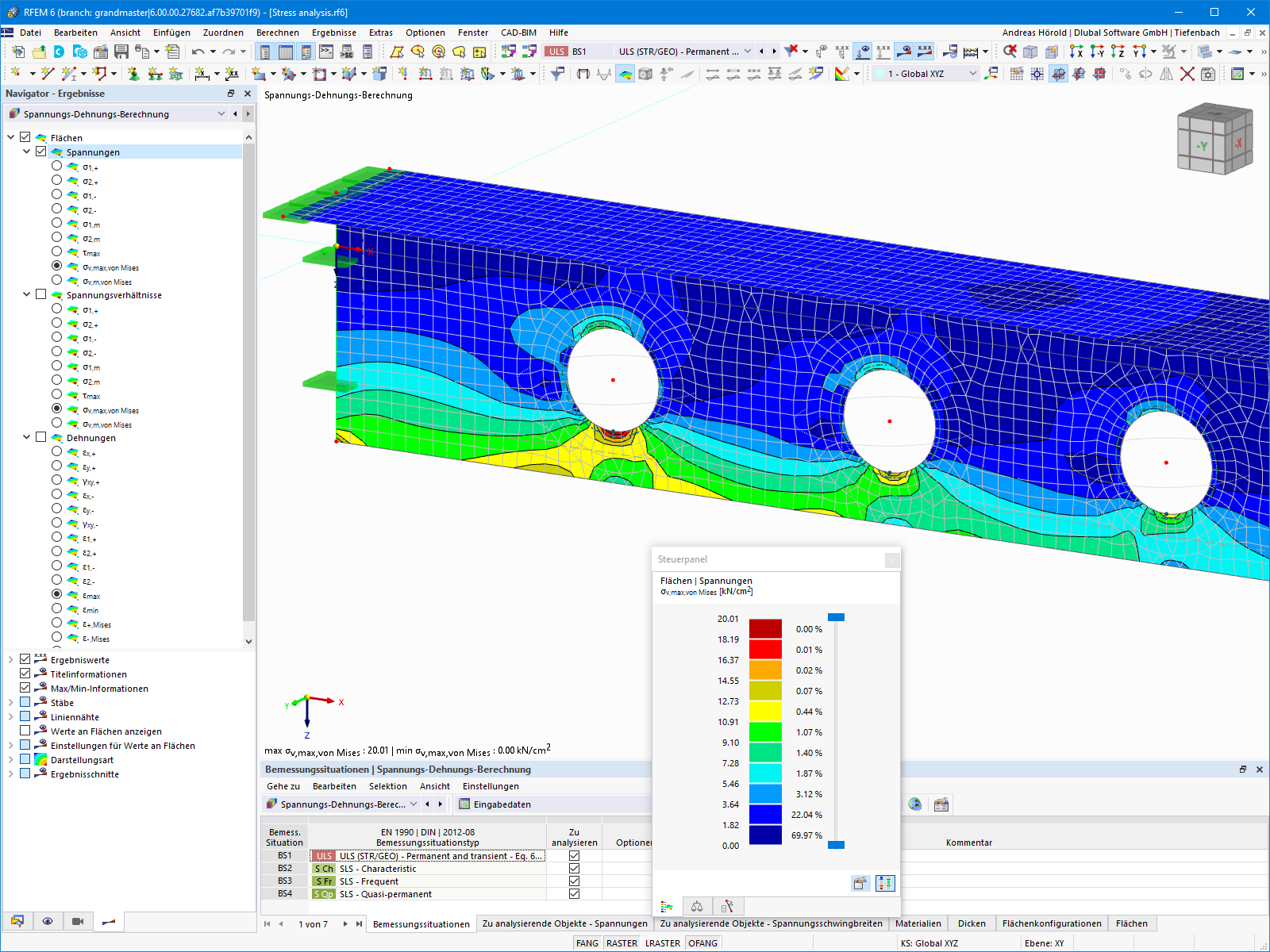Toggle the Stäbe checkbox in the navigator
1270x952 pixels.
(25, 702)
